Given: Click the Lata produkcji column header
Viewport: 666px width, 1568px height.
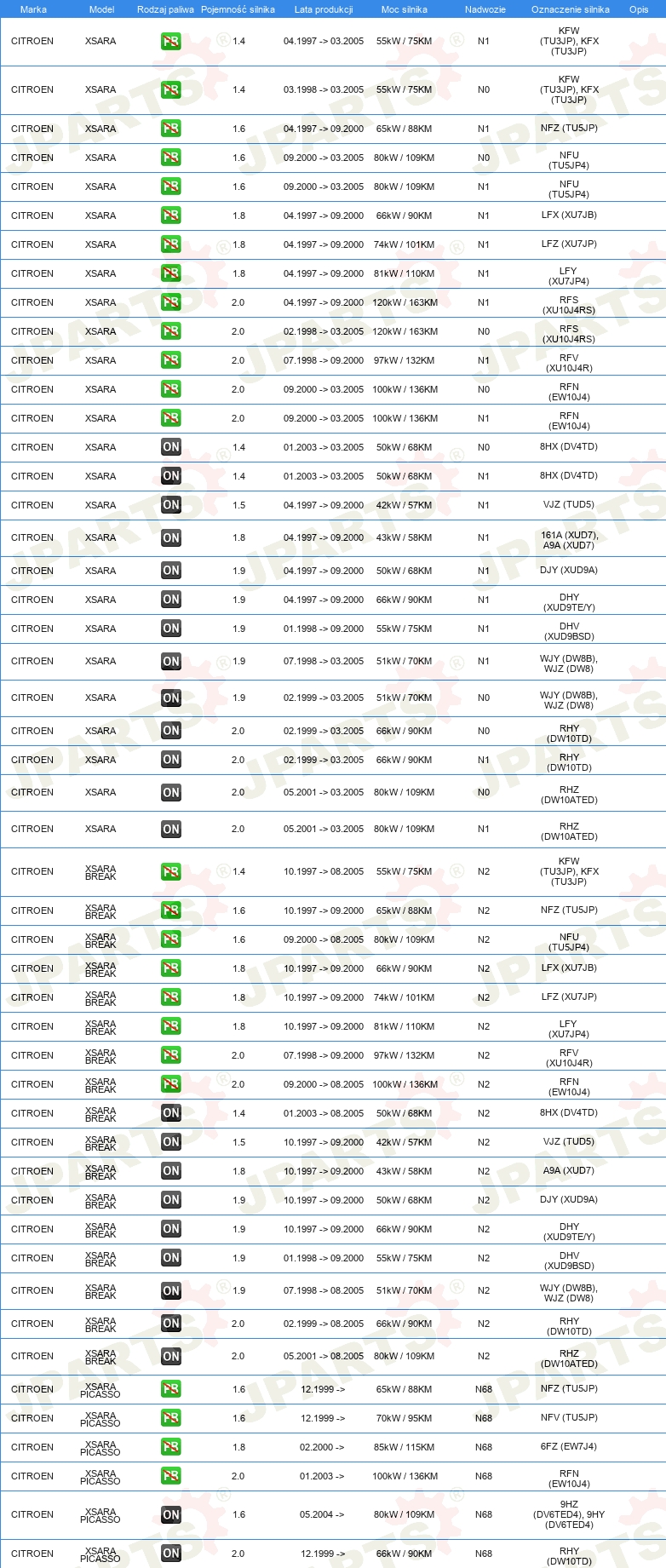Looking at the screenshot, I should (x=324, y=9).
